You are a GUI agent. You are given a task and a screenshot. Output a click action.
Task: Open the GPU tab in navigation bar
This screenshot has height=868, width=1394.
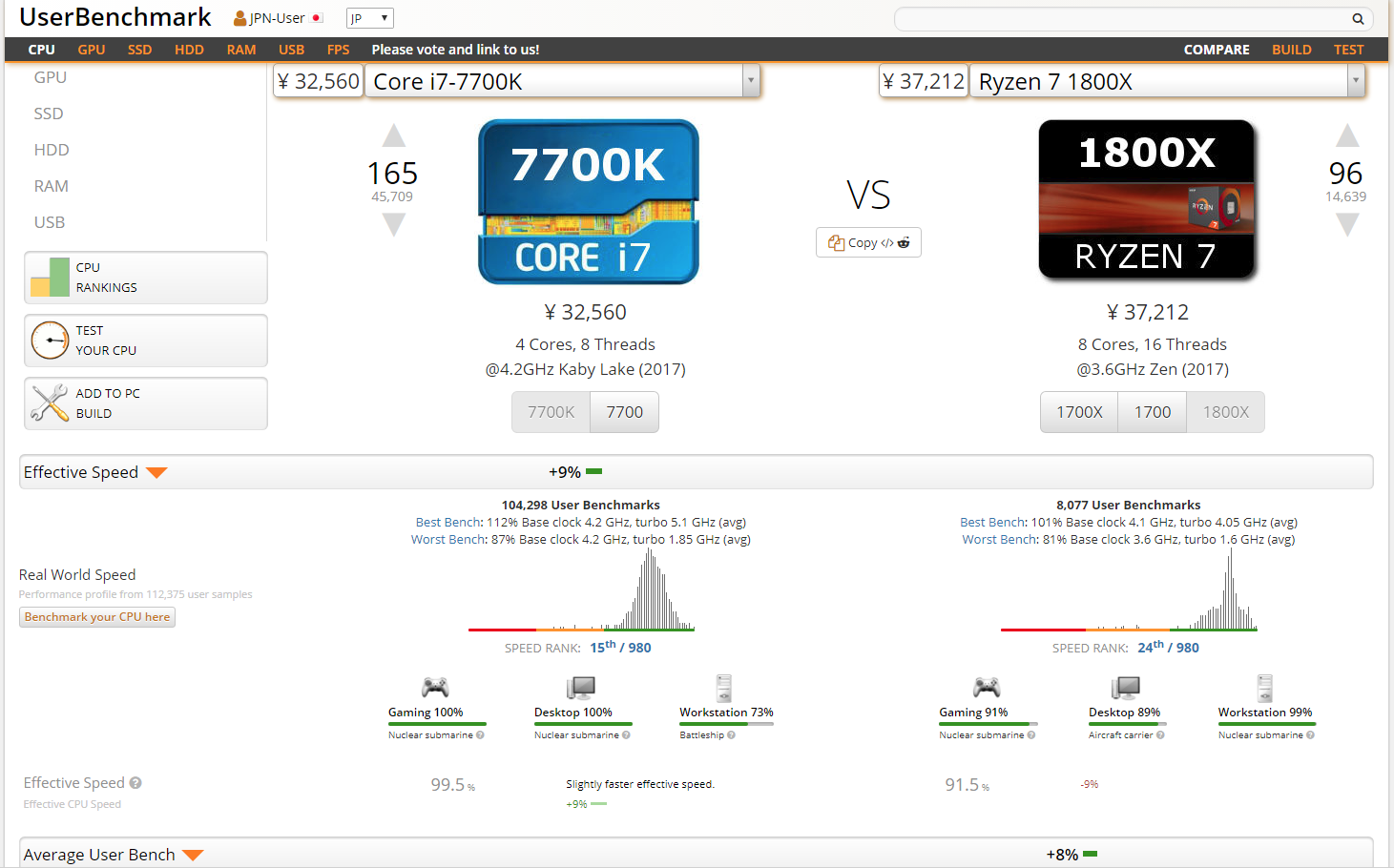pos(92,50)
